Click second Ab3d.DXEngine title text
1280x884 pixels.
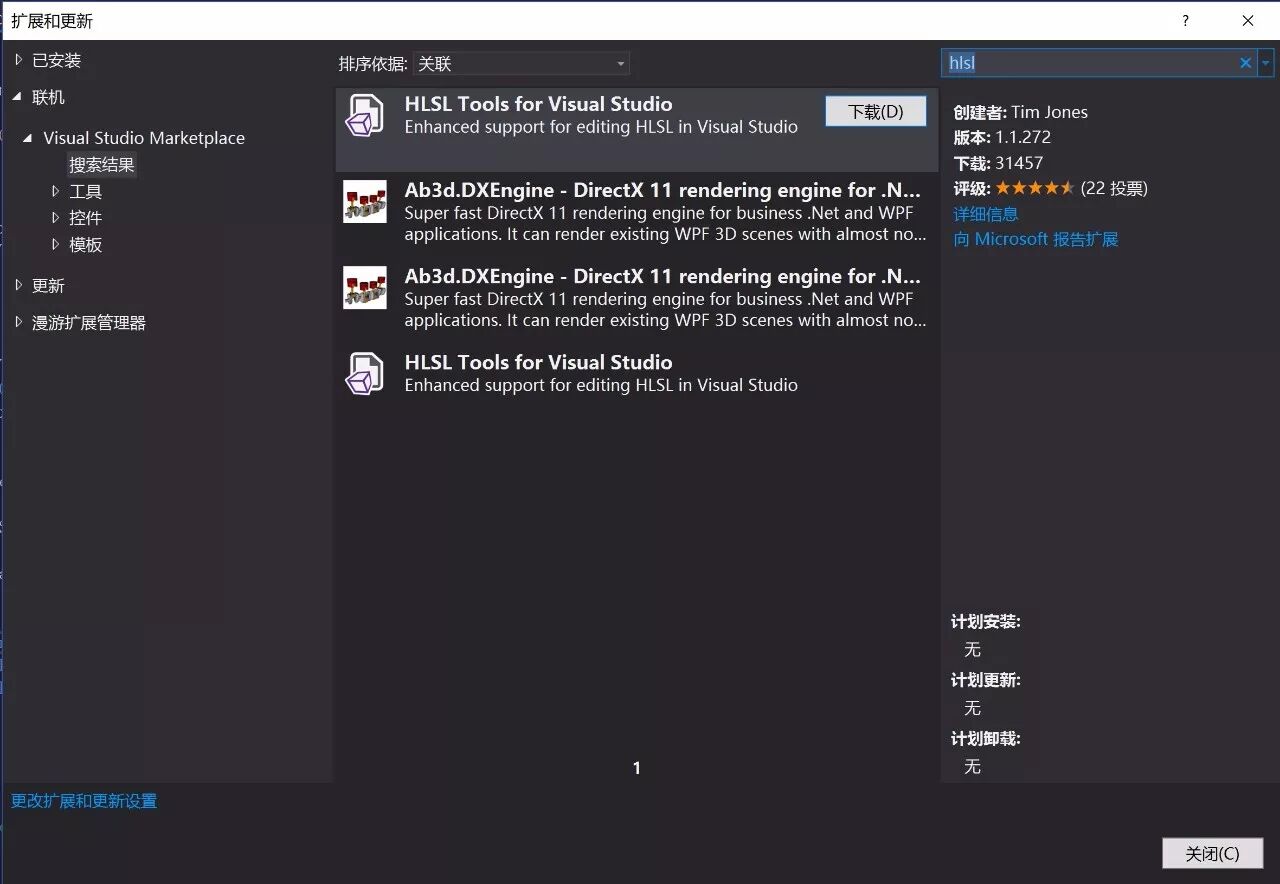click(x=663, y=276)
